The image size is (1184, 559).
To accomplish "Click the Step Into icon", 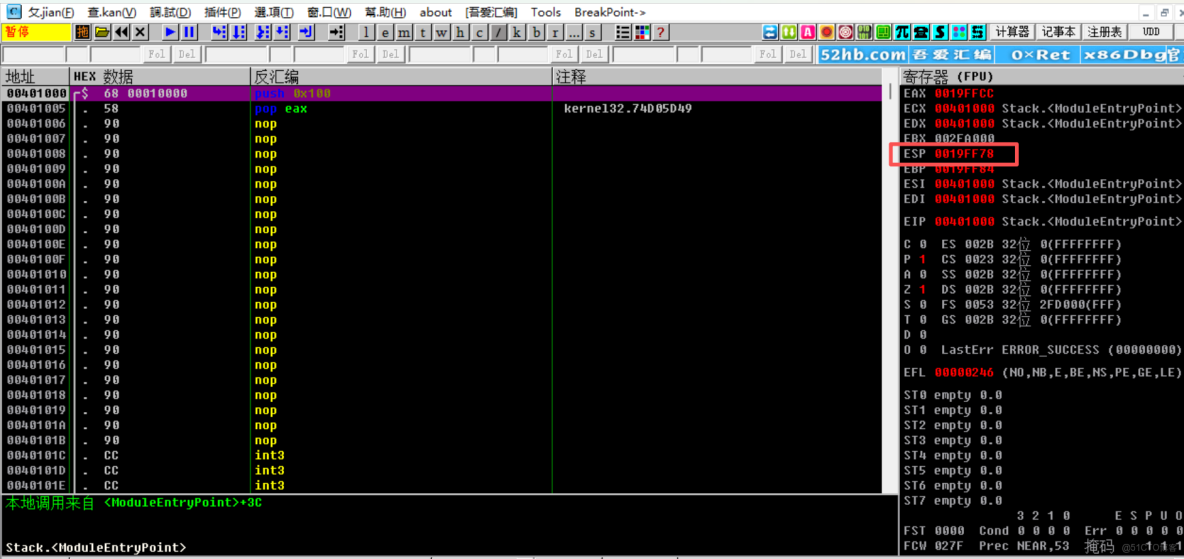I will [219, 32].
